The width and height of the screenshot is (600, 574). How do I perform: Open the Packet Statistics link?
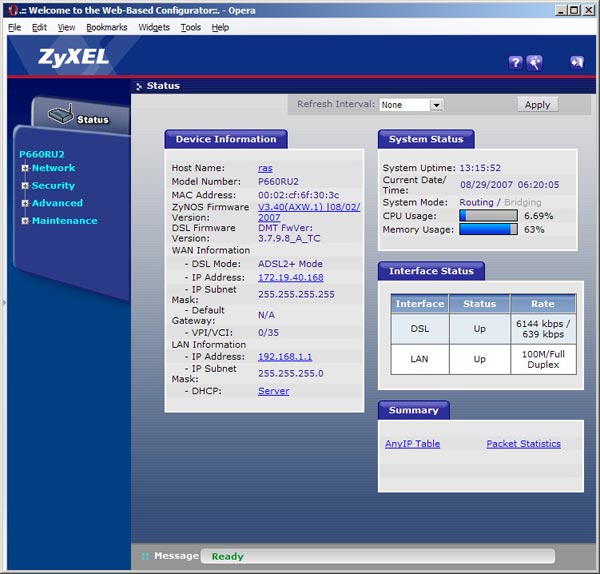(x=523, y=444)
